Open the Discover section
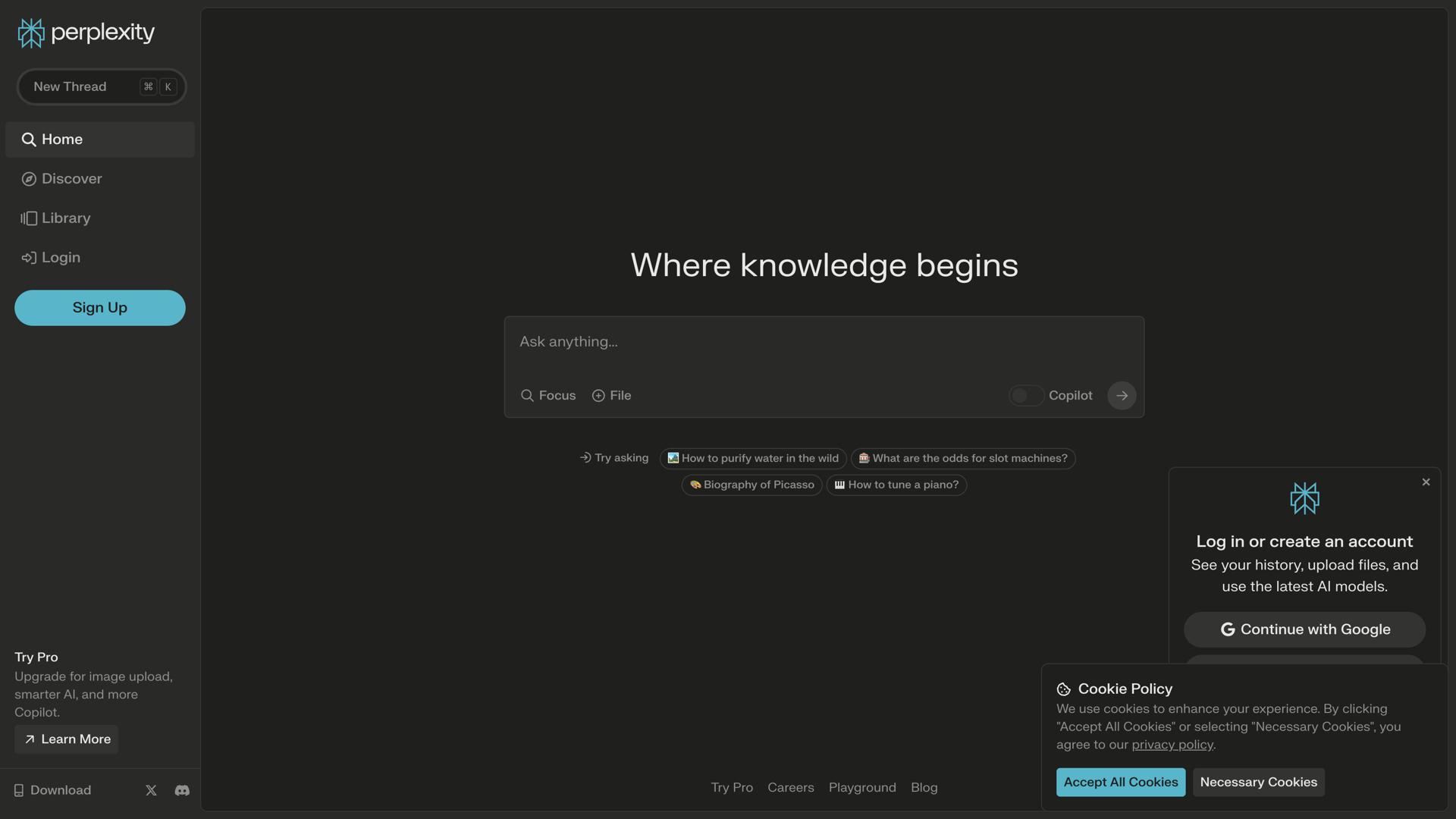The width and height of the screenshot is (1456, 819). tap(71, 179)
